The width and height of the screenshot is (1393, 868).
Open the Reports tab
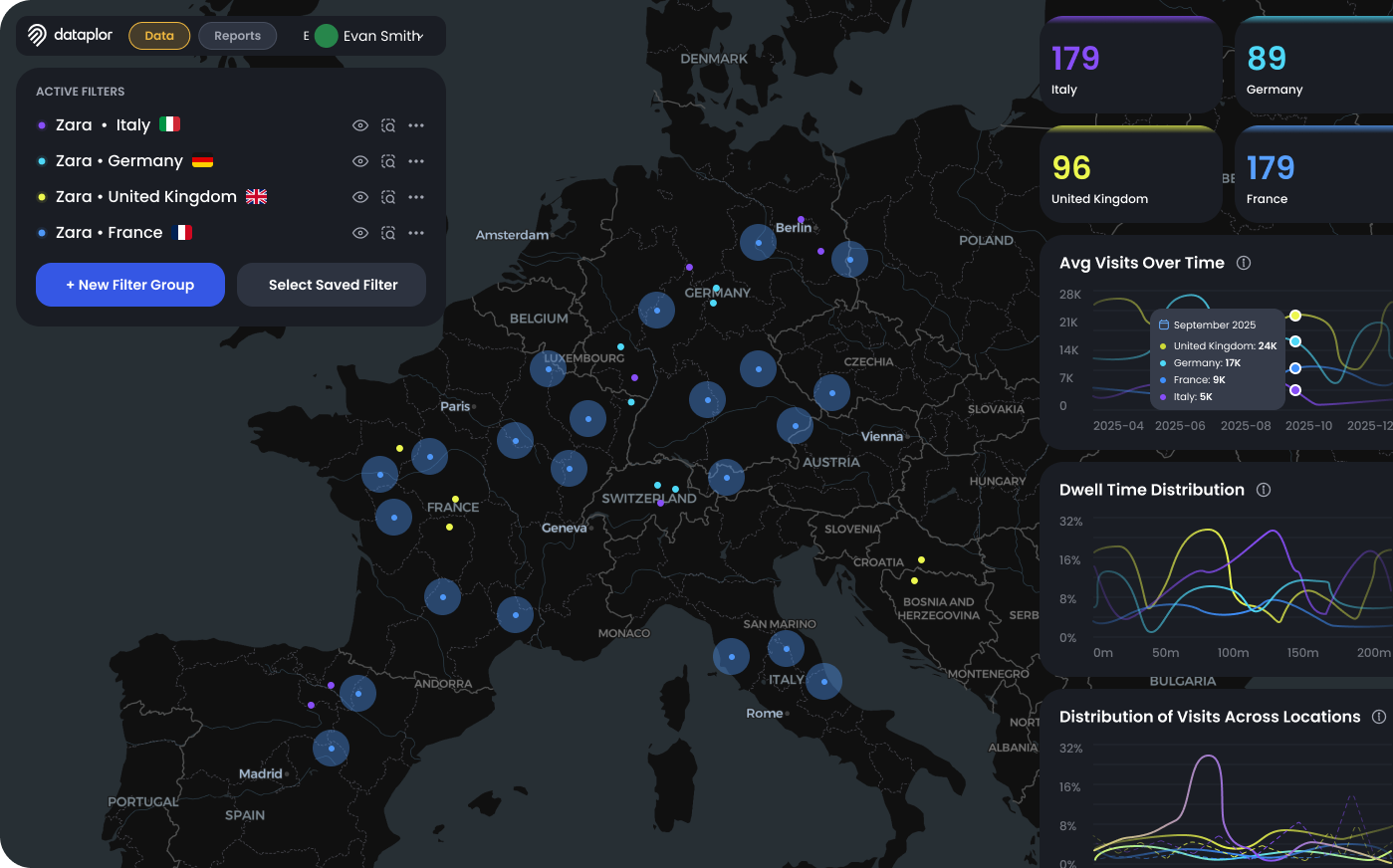click(x=237, y=36)
